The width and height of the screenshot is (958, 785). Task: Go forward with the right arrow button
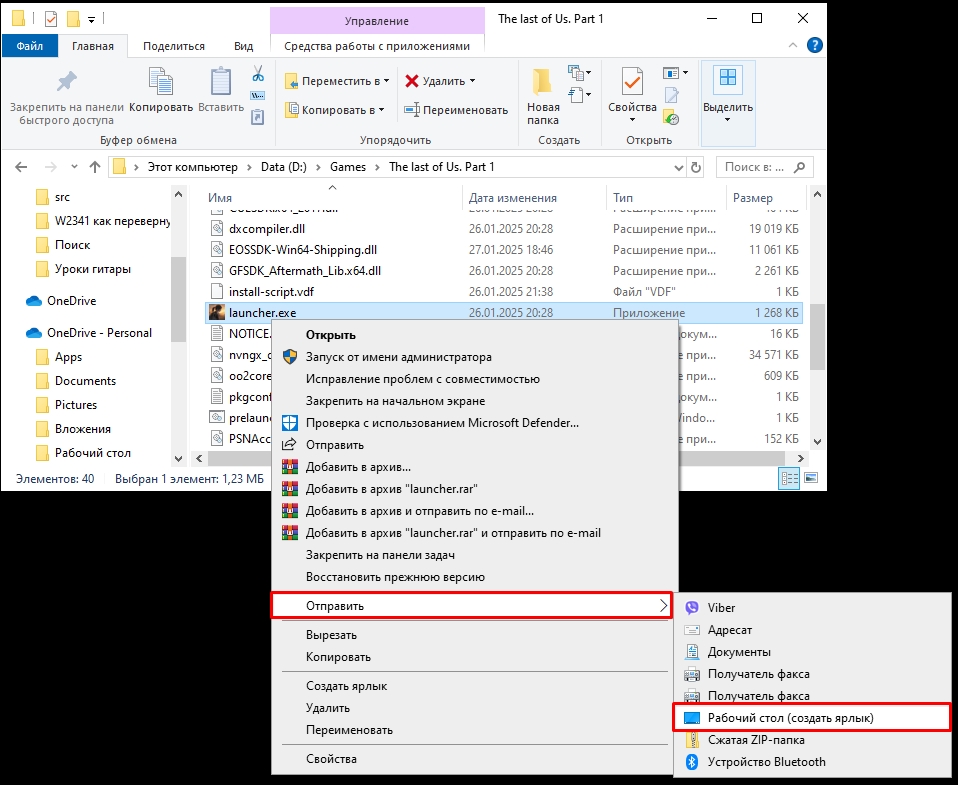point(51,167)
